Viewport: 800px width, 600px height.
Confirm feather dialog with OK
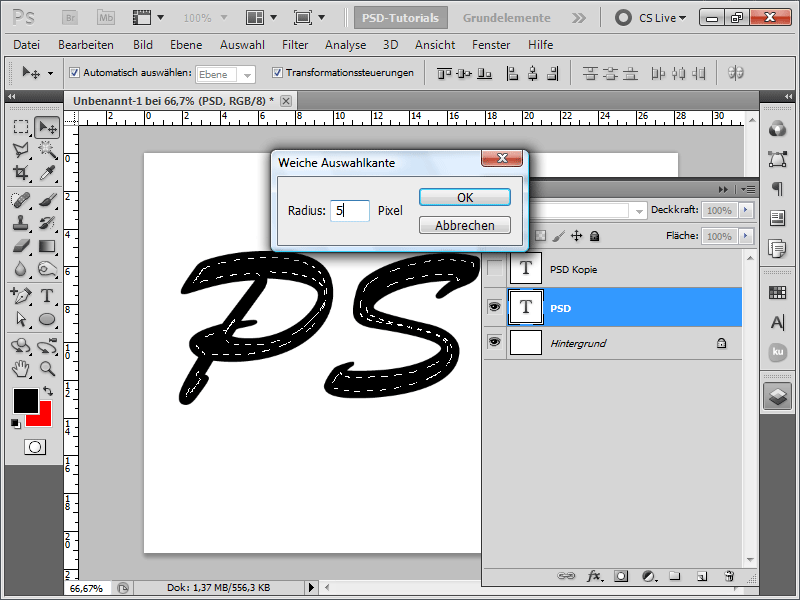pos(465,197)
